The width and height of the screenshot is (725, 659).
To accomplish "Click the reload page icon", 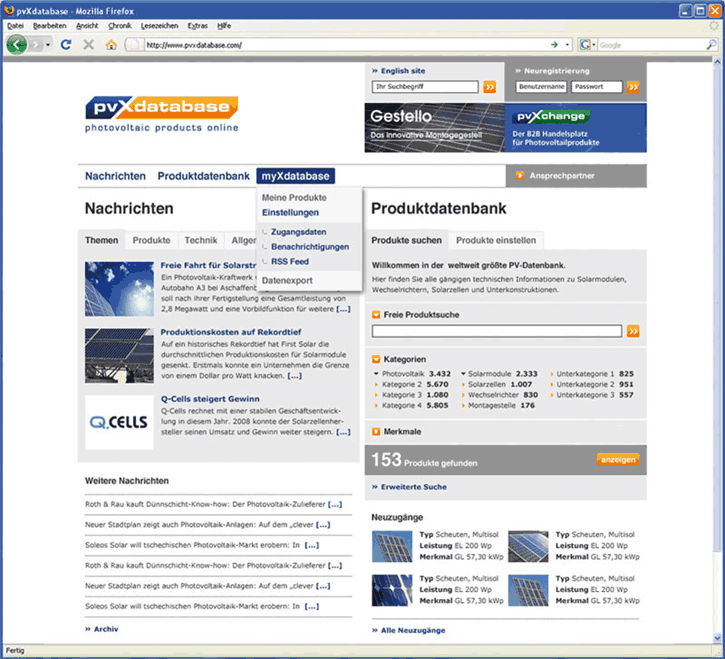I will pyautogui.click(x=66, y=44).
